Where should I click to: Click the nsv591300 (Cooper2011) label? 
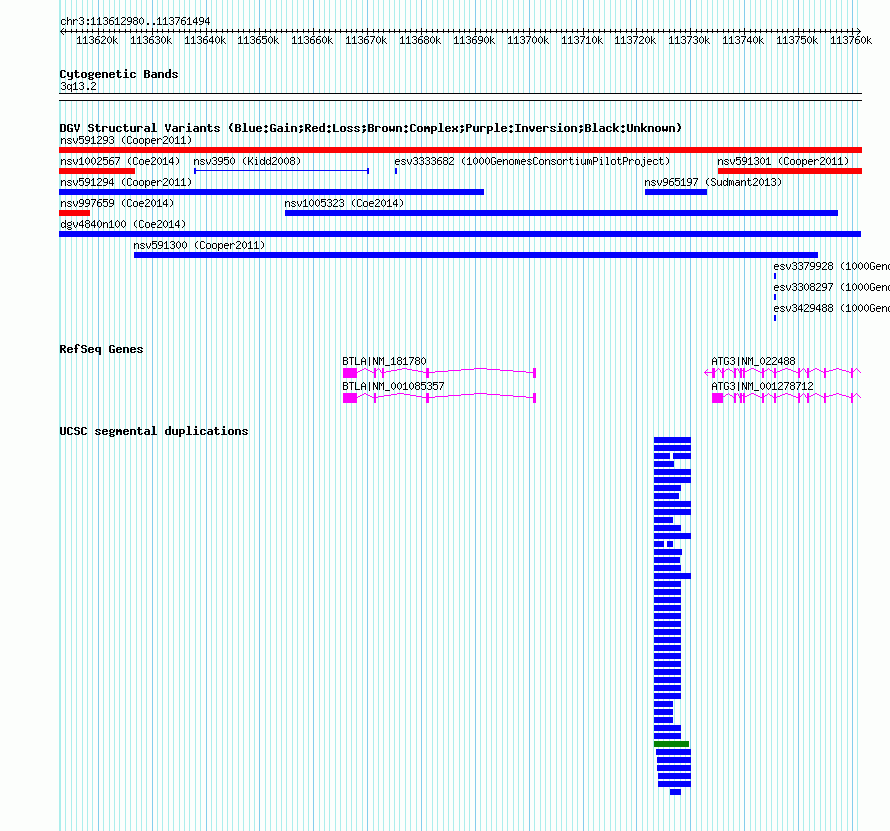click(x=199, y=245)
